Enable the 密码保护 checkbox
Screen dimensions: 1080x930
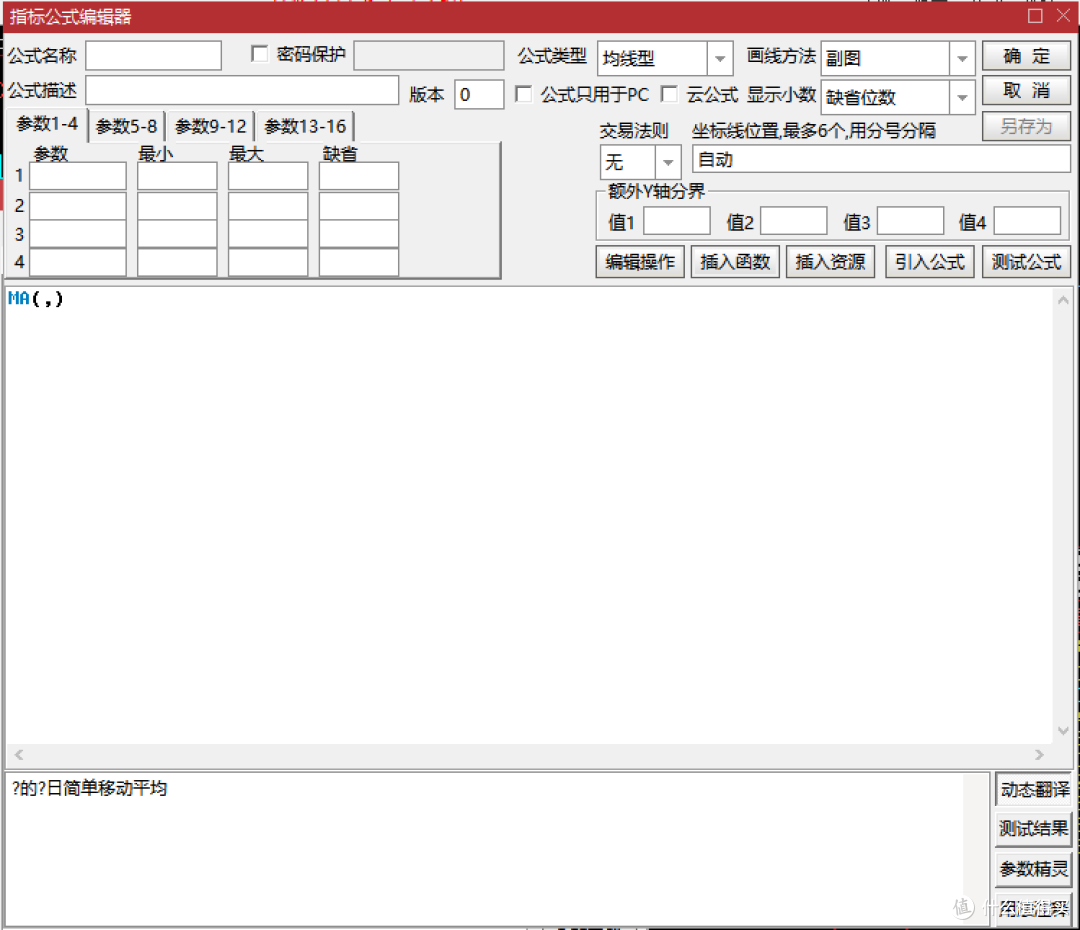tap(260, 54)
